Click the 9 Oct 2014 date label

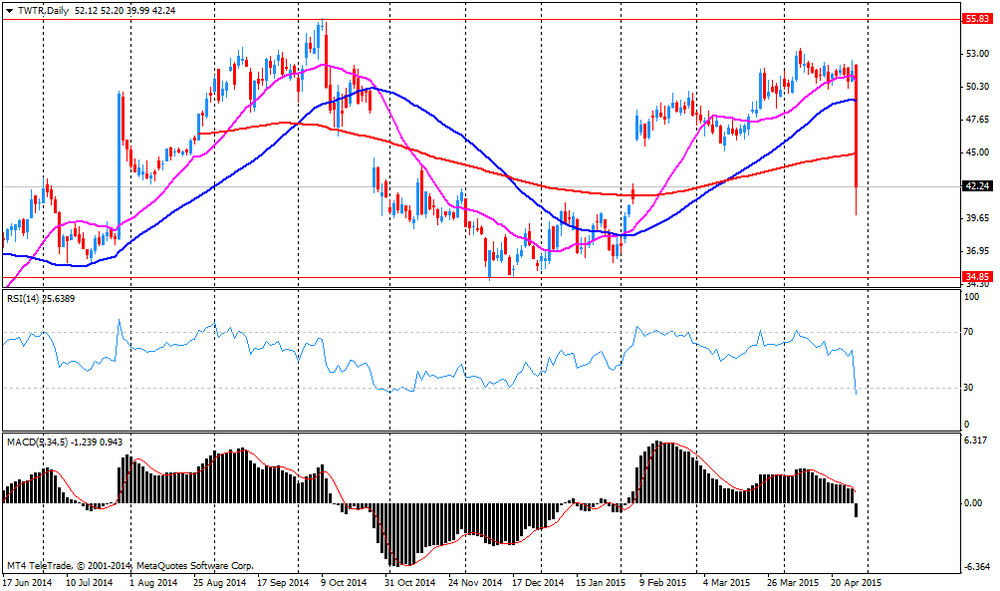point(344,583)
